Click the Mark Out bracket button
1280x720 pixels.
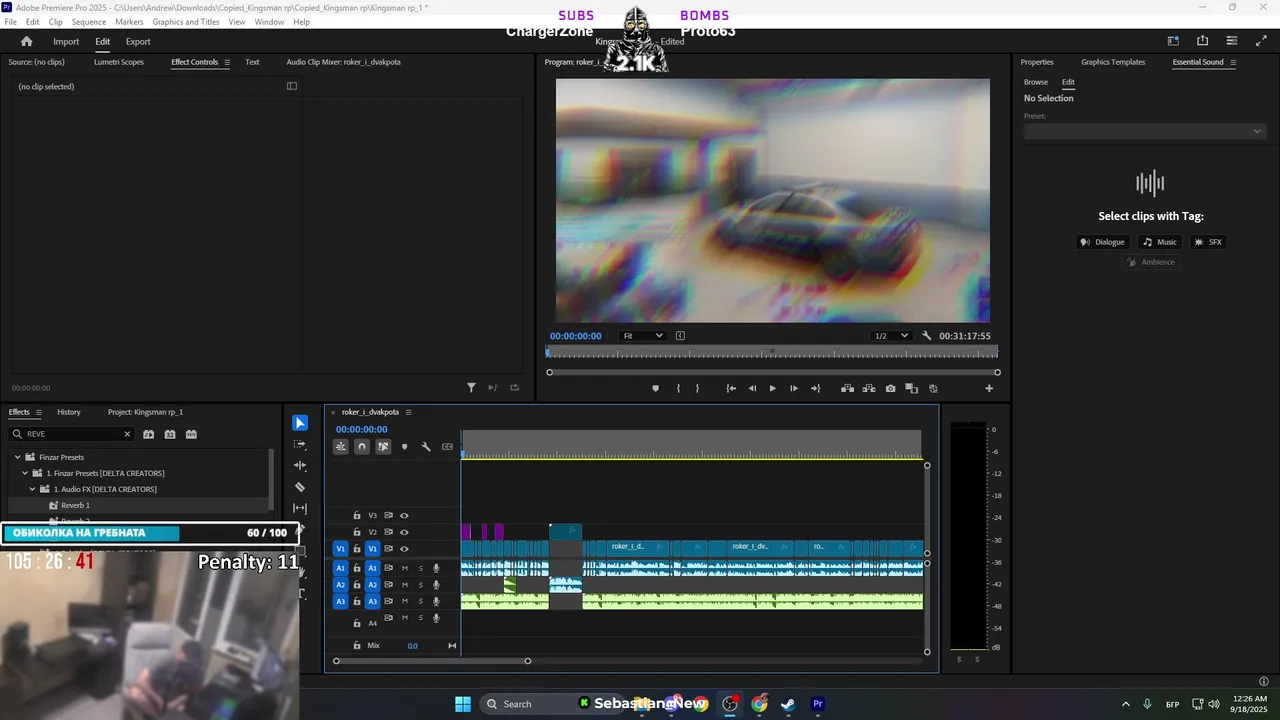[x=698, y=388]
